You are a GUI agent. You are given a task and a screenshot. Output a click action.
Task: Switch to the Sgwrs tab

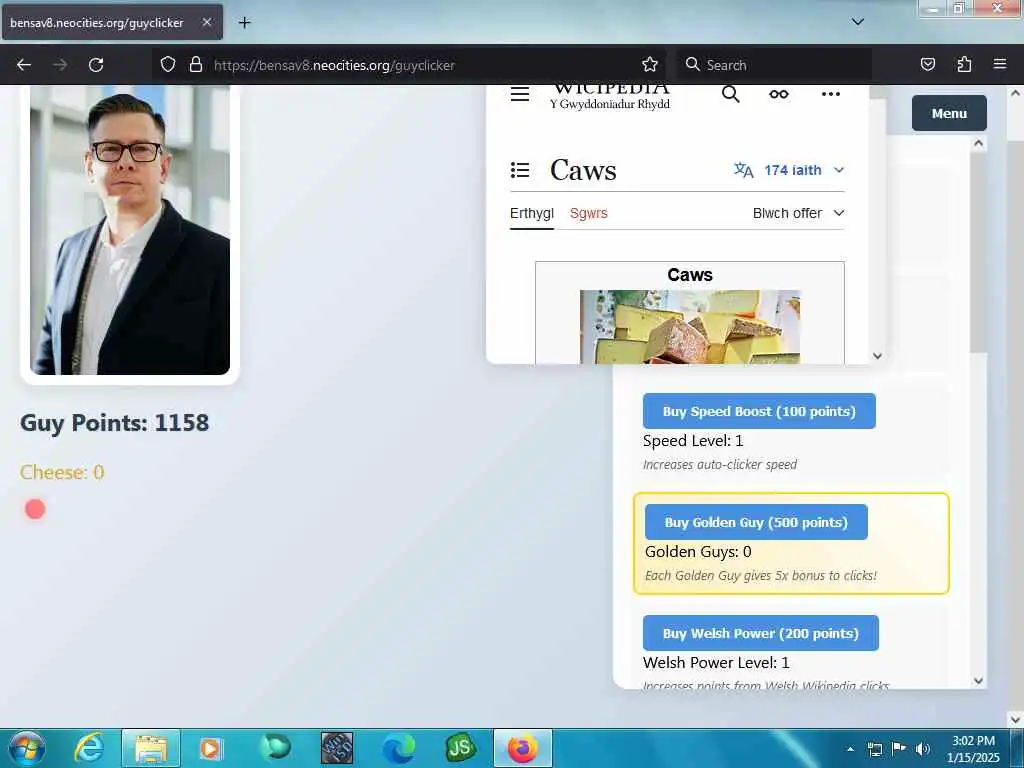588,213
